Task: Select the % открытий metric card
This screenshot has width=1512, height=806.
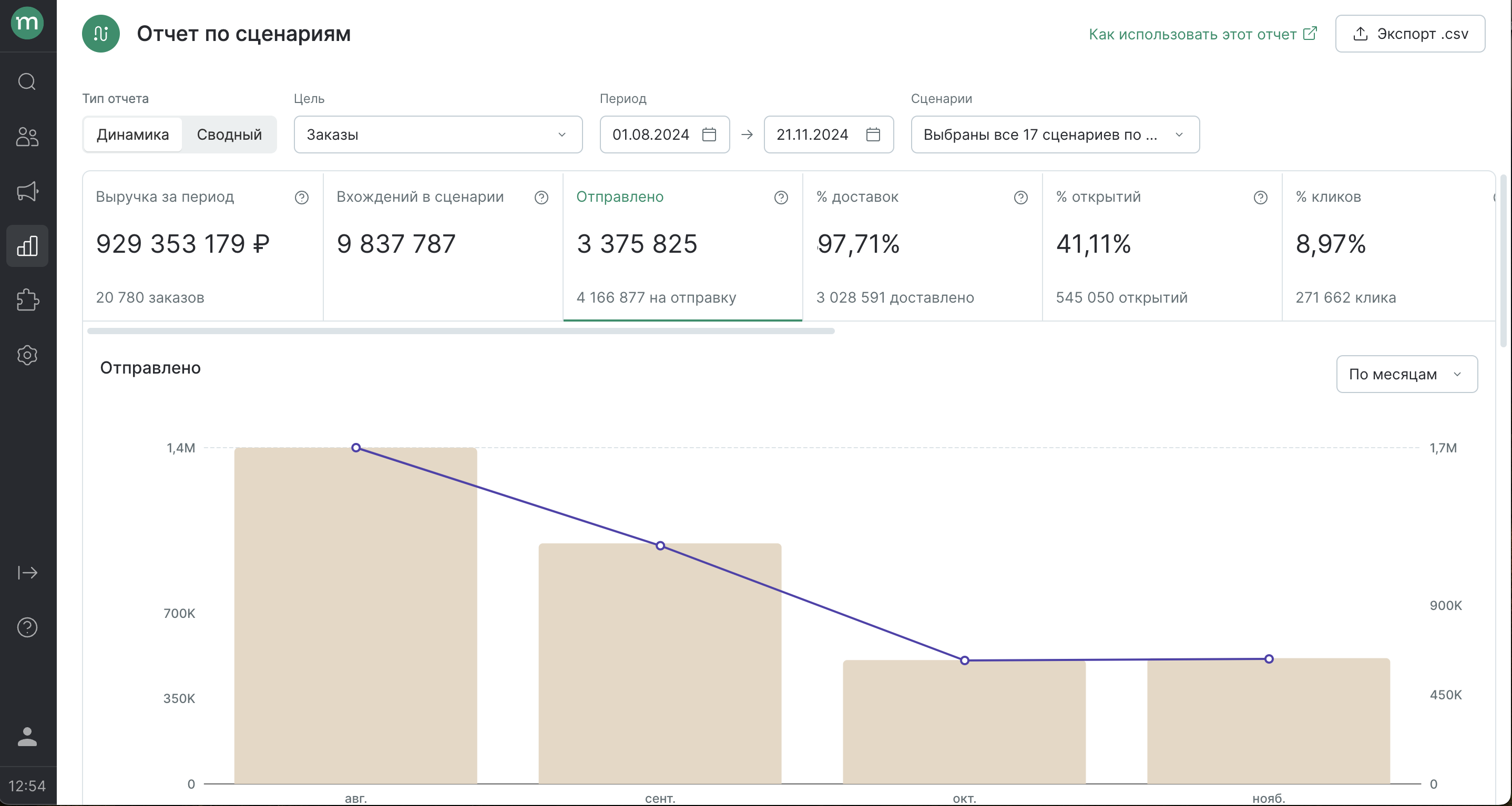Action: pyautogui.click(x=1162, y=246)
